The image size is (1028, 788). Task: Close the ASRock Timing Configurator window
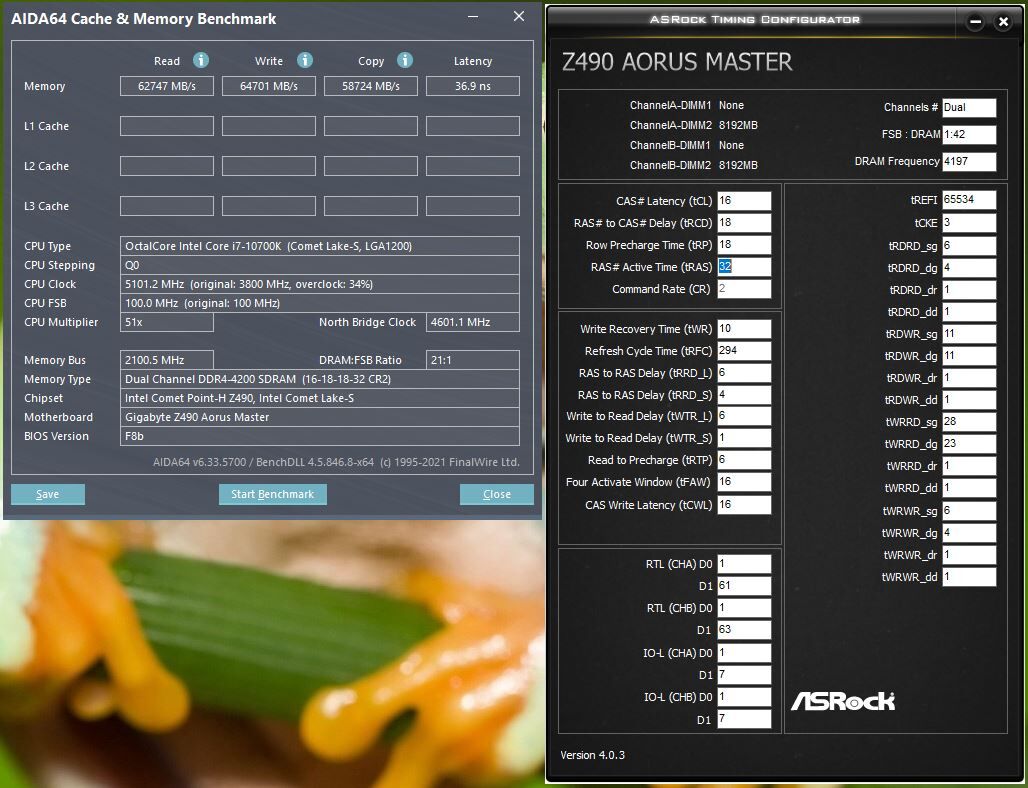pos(1003,22)
